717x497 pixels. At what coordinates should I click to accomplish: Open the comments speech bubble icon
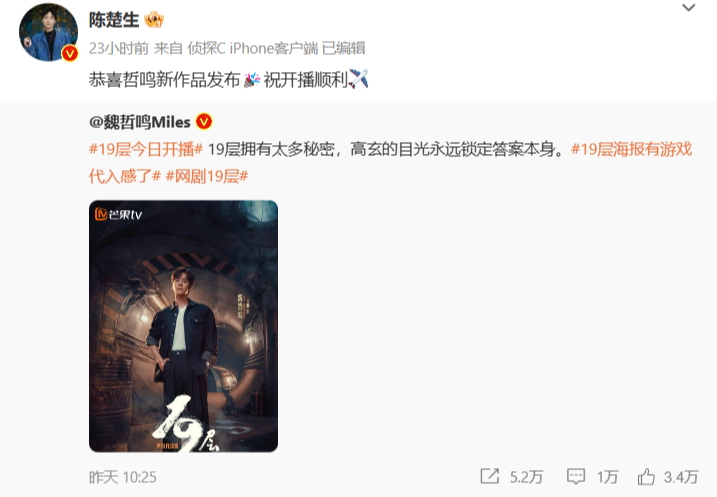click(x=576, y=476)
